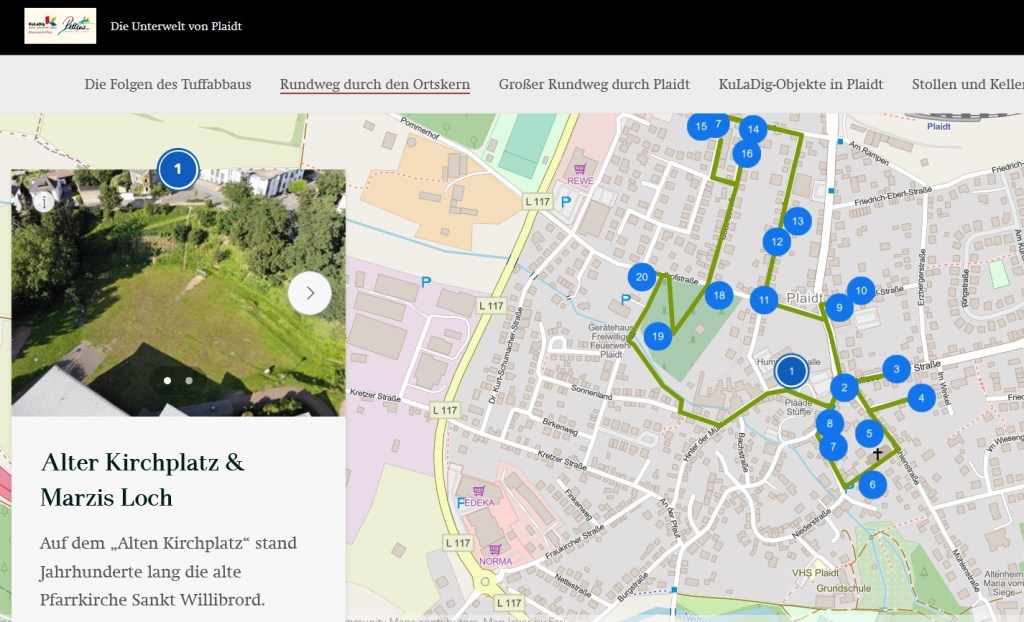The width and height of the screenshot is (1024, 622).
Task: Select map marker number 11
Action: (764, 299)
